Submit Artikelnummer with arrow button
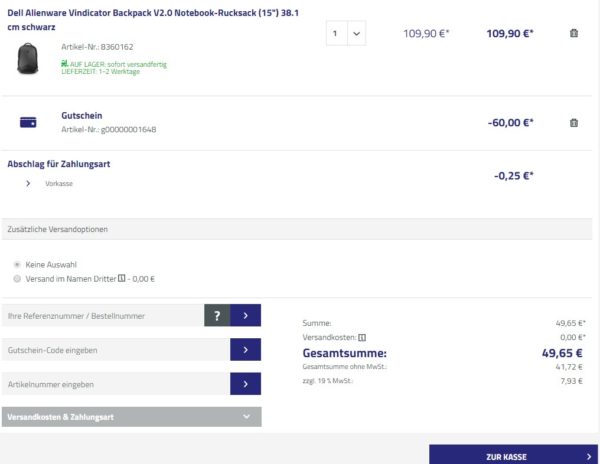Viewport: 600px width, 464px height. 245,383
